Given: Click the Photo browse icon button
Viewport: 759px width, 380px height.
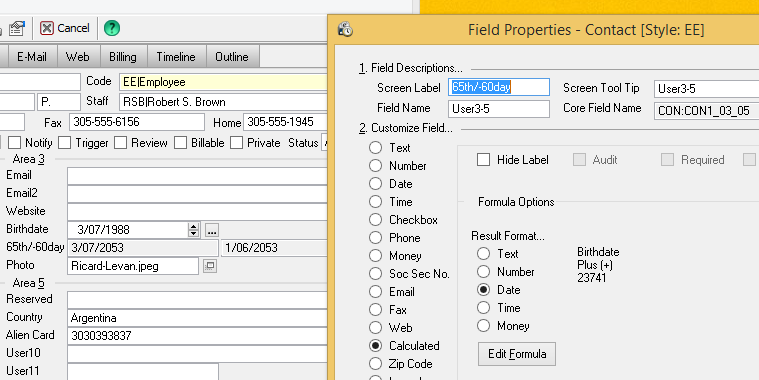Looking at the screenshot, I should click(x=210, y=266).
